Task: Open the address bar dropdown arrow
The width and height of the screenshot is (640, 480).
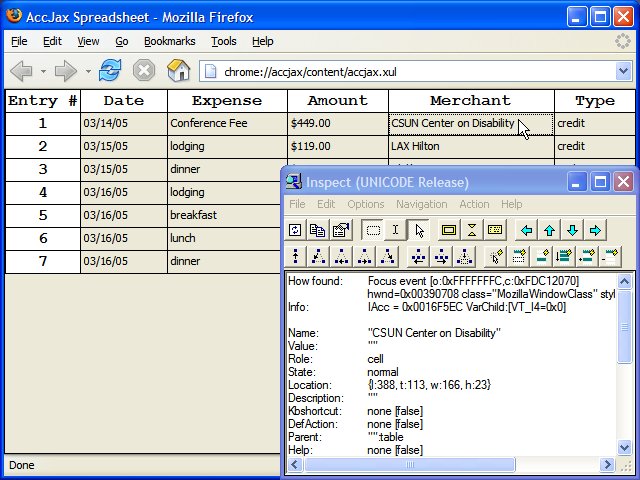Action: 622,71
